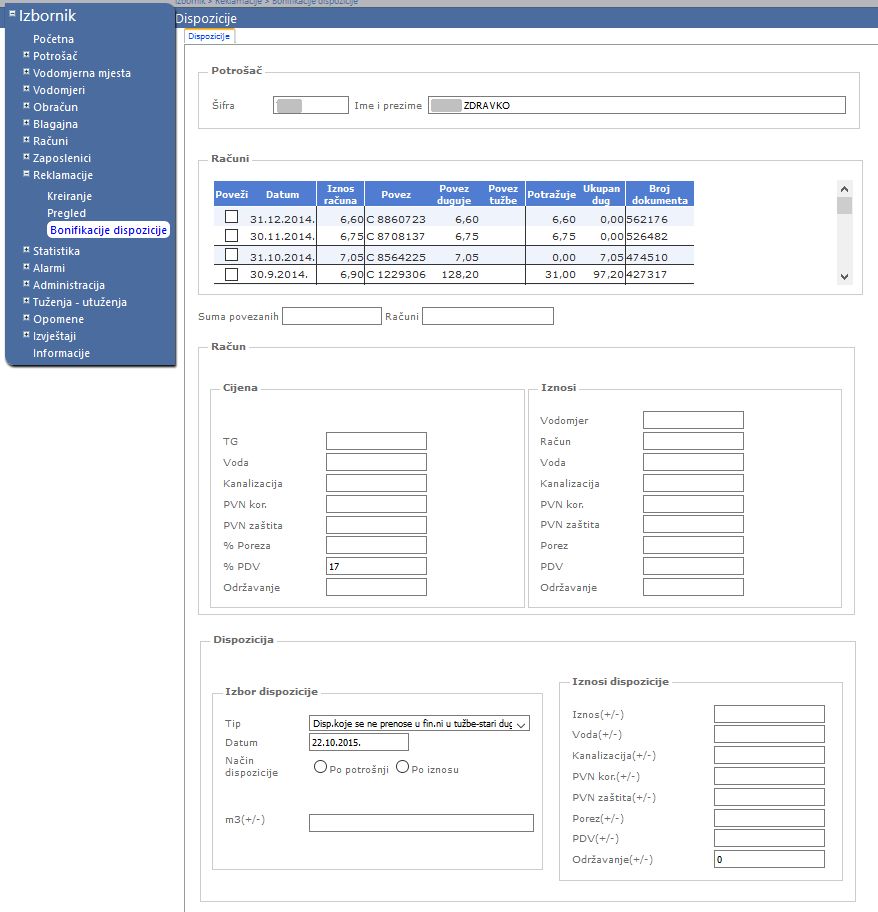Click document number 427317
Image resolution: width=878 pixels, height=912 pixels.
(x=647, y=274)
